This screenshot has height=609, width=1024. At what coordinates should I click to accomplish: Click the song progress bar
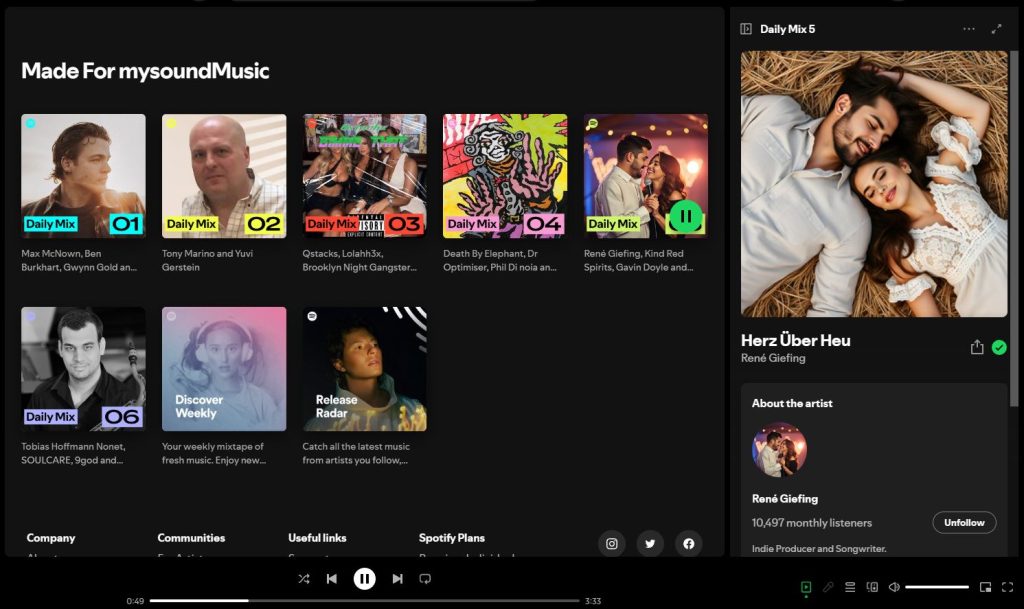coord(364,601)
